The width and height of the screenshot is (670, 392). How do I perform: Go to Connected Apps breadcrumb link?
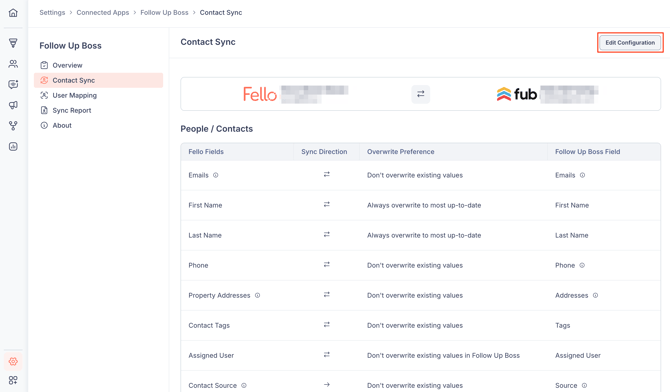103,12
